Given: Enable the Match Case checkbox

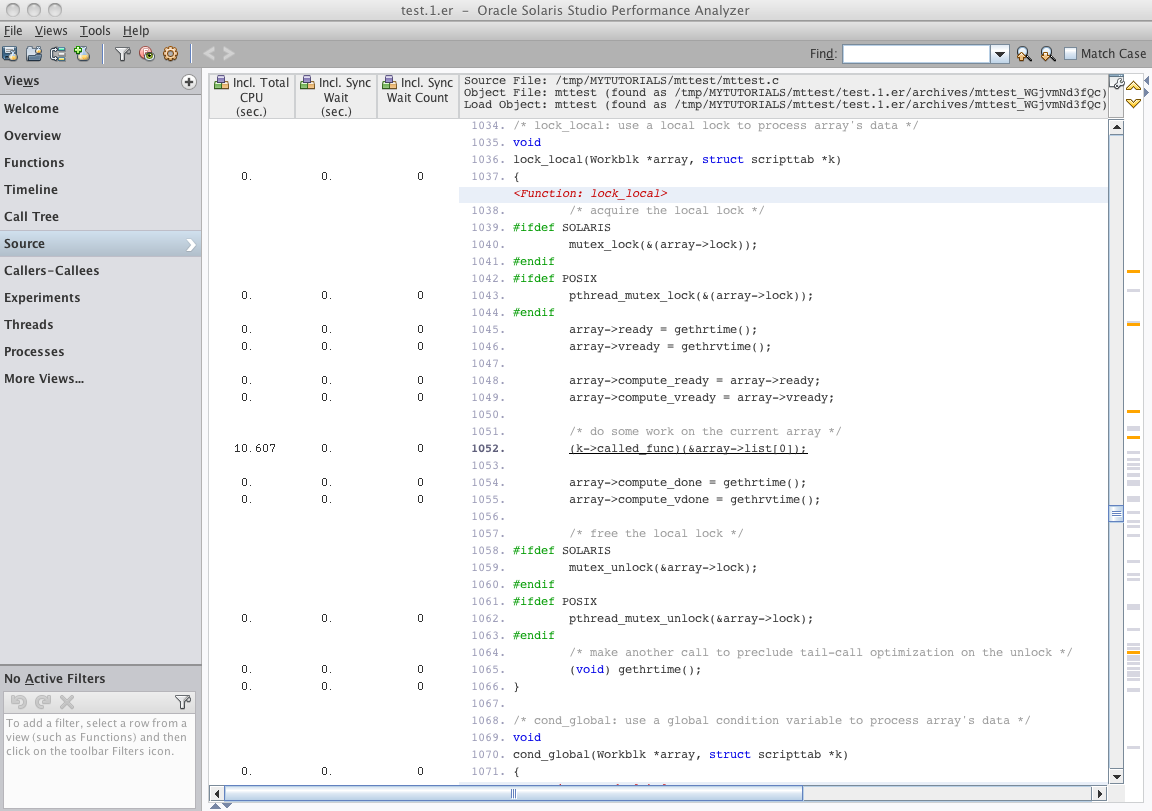Looking at the screenshot, I should click(x=1071, y=54).
